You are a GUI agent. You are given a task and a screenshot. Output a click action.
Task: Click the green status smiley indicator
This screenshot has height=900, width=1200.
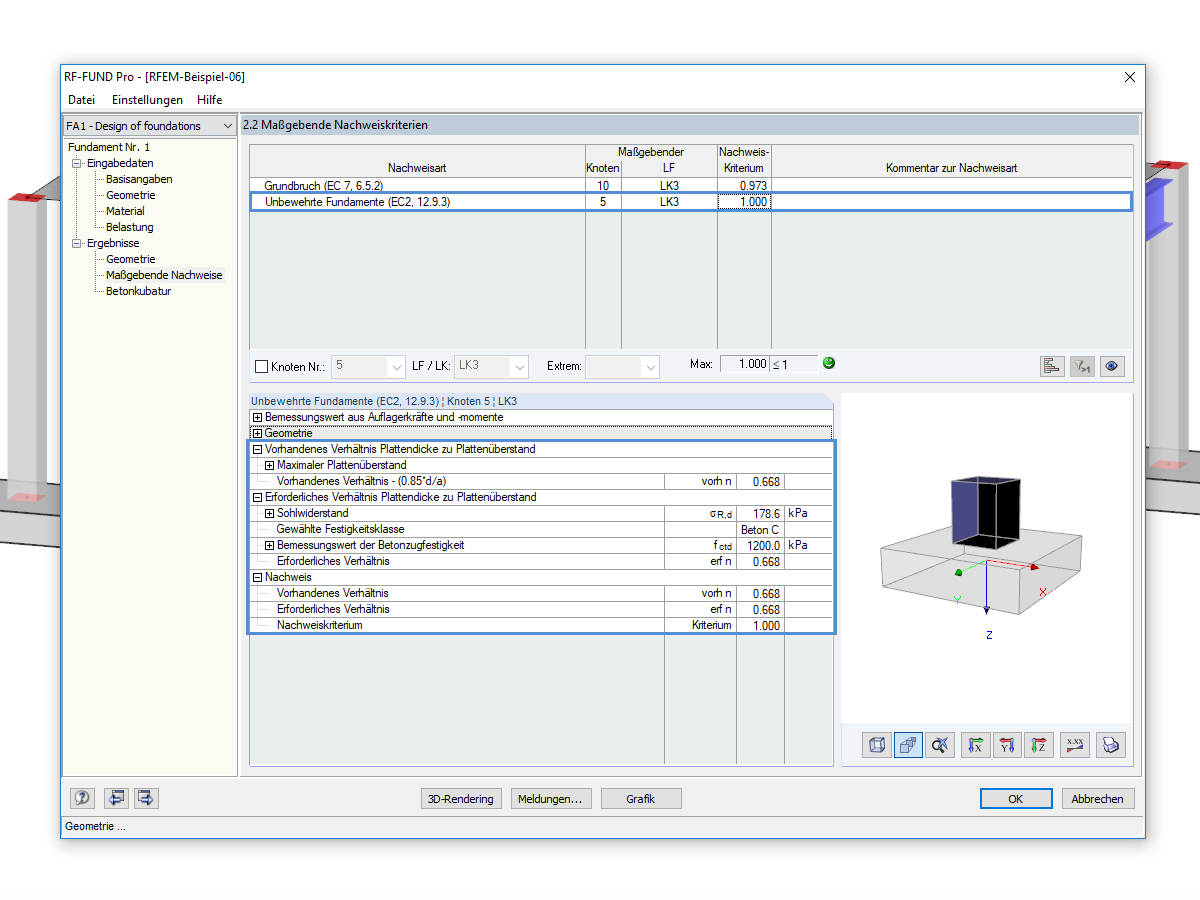(829, 363)
